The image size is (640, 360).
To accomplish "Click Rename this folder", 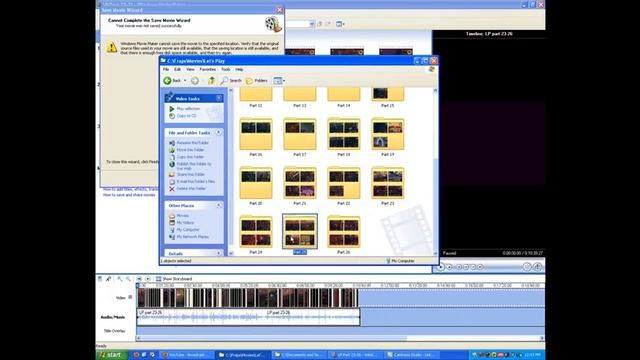I will tap(192, 143).
